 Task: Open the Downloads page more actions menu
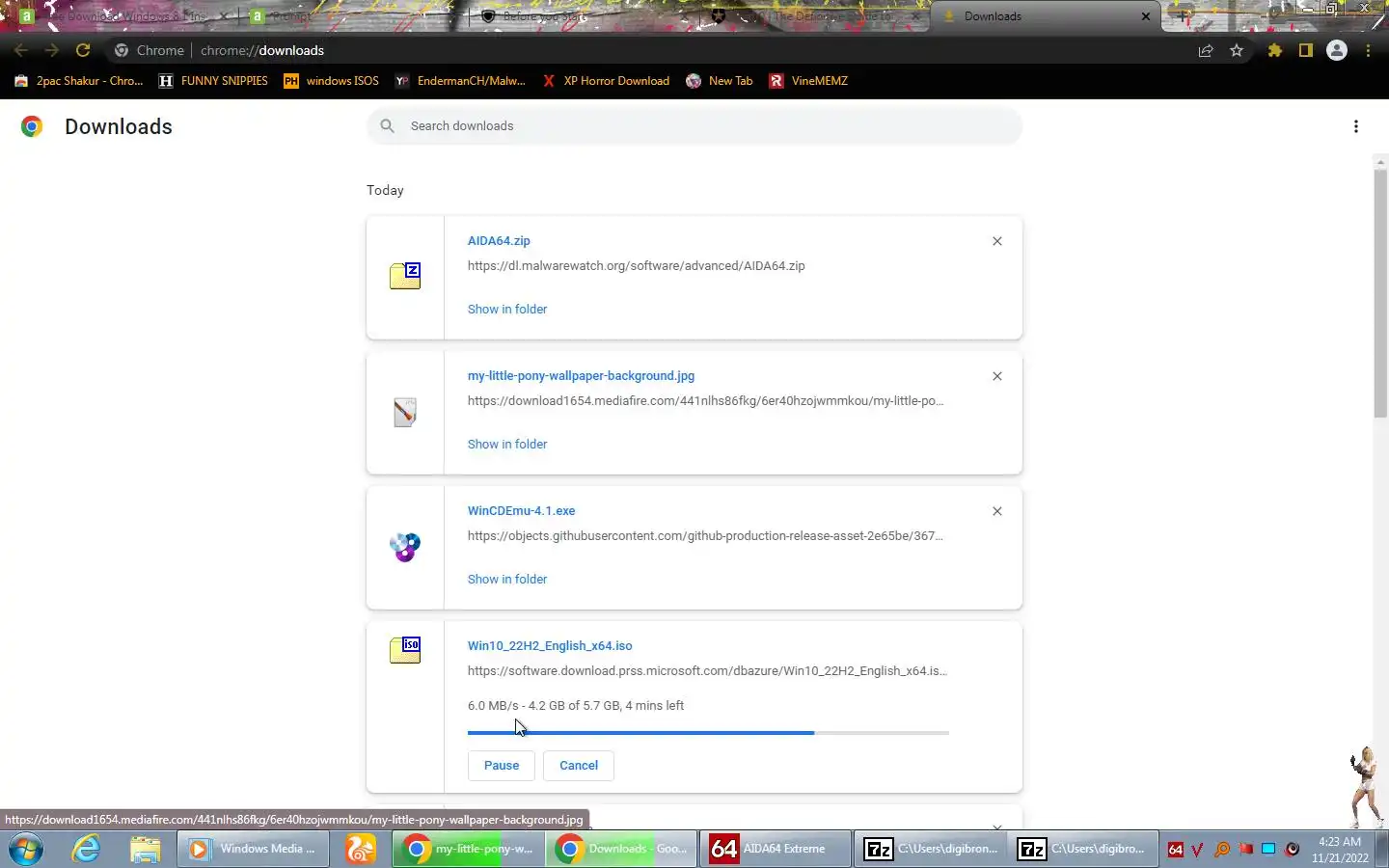pyautogui.click(x=1356, y=126)
